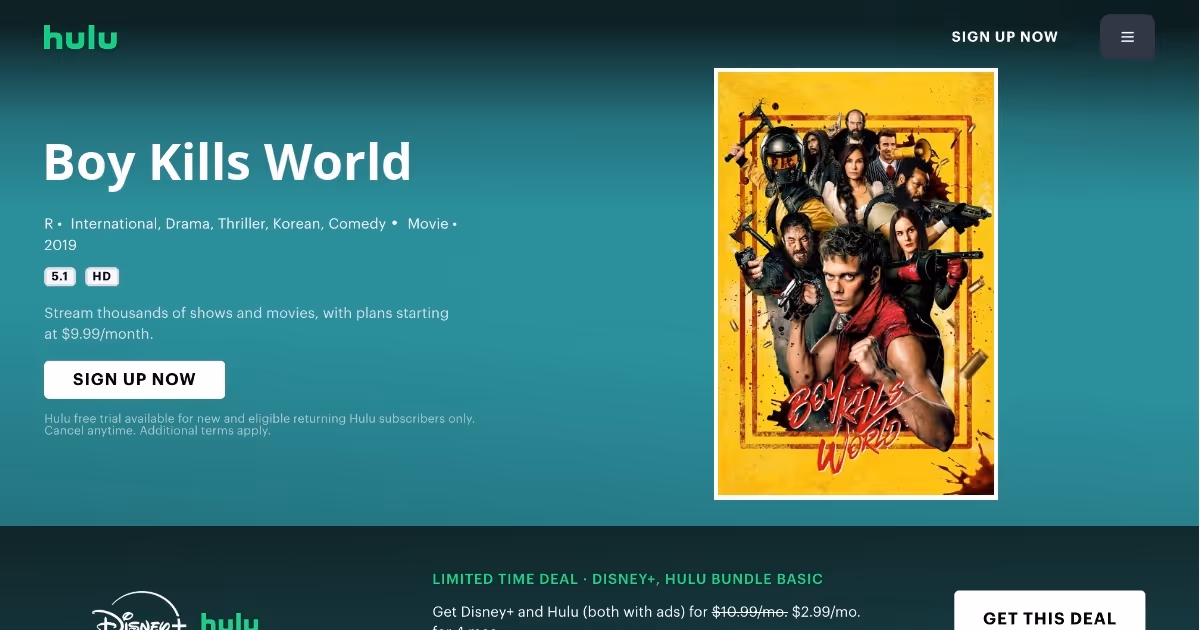The height and width of the screenshot is (630, 1200).
Task: Click the $2.99/mo. deal price
Action: click(x=826, y=611)
